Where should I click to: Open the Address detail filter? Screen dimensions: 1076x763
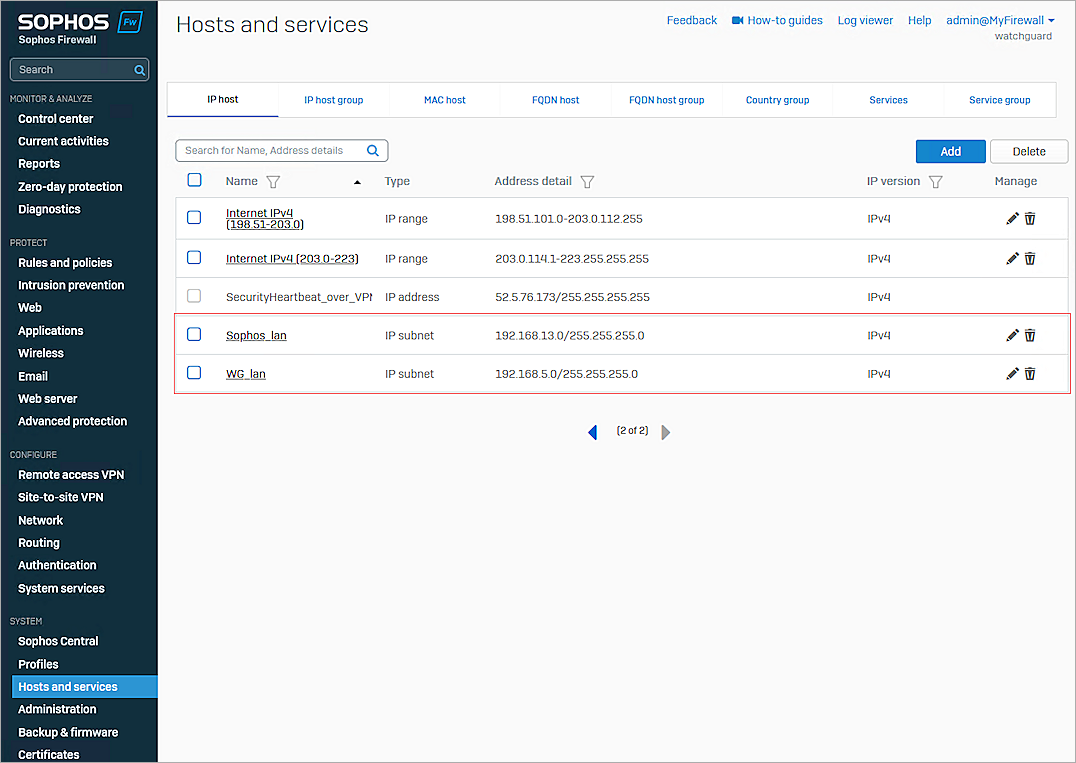587,181
